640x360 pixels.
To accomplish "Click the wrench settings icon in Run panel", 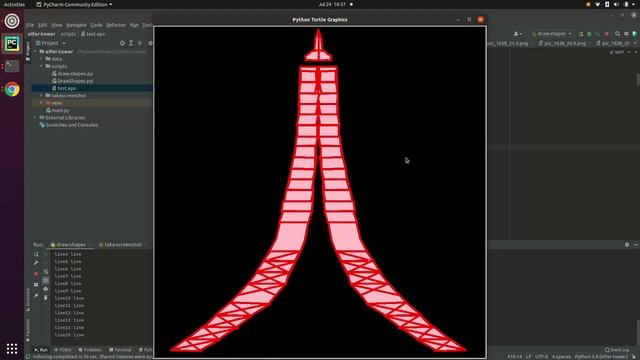I will click(x=36, y=263).
